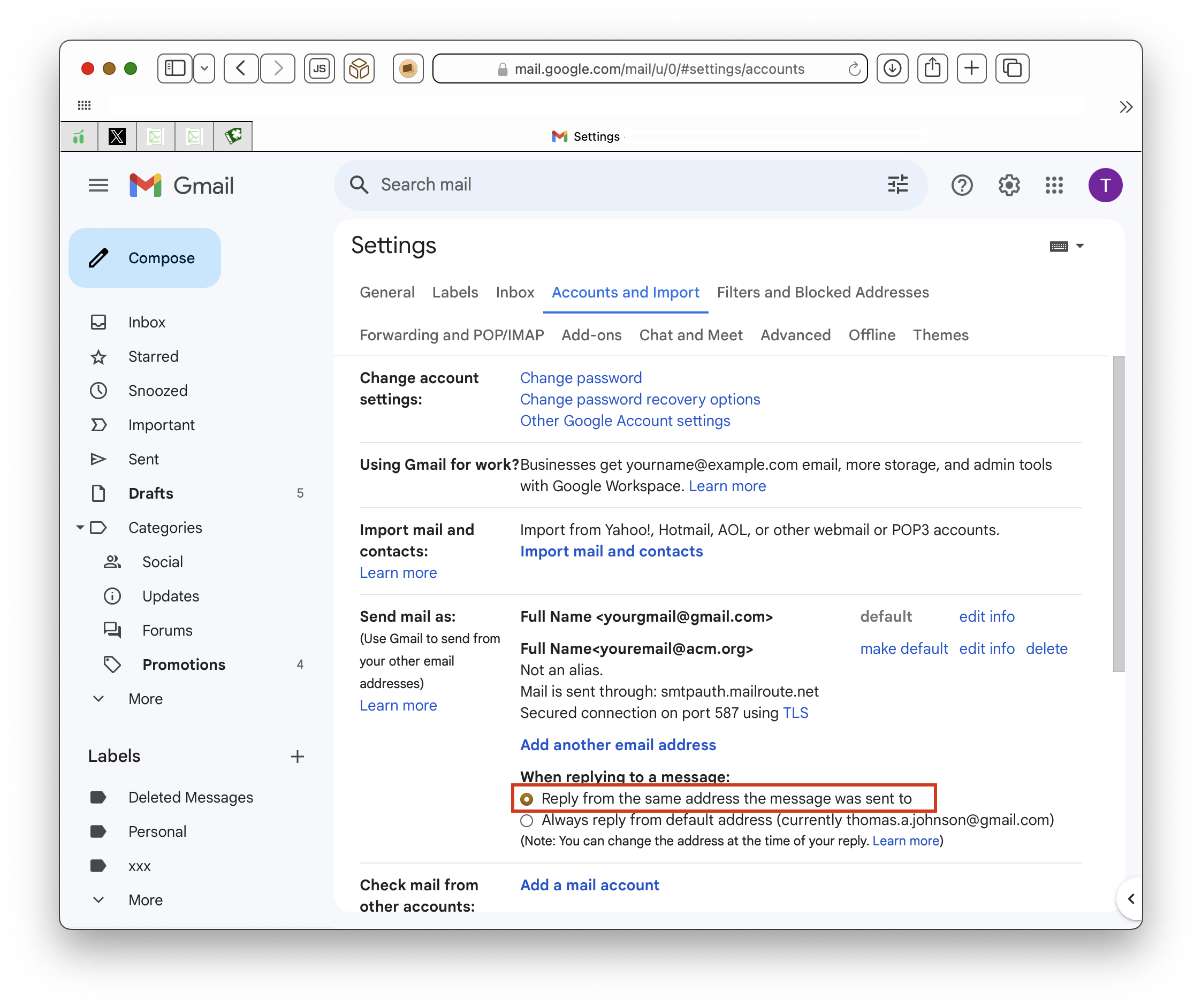Switch to the pinned X tab
Viewport: 1202px width, 1008px height.
point(117,136)
